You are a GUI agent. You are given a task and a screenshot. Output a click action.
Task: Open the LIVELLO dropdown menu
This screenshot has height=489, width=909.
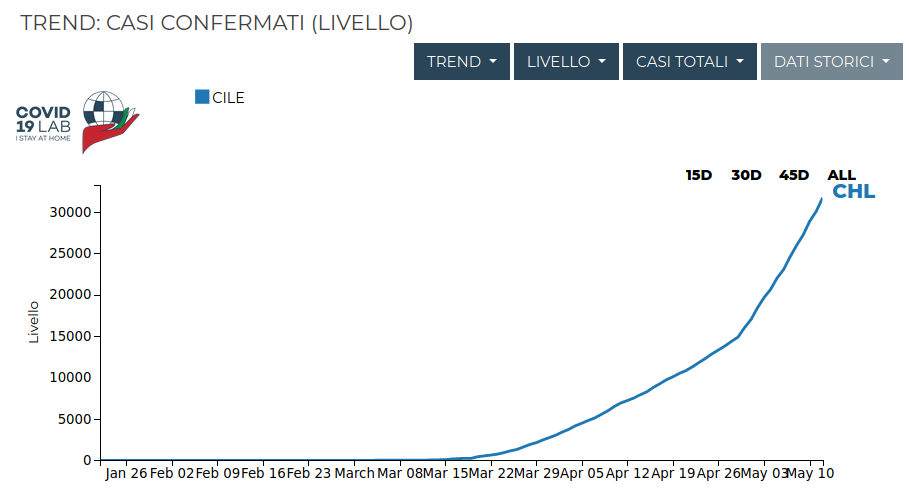pyautogui.click(x=566, y=61)
